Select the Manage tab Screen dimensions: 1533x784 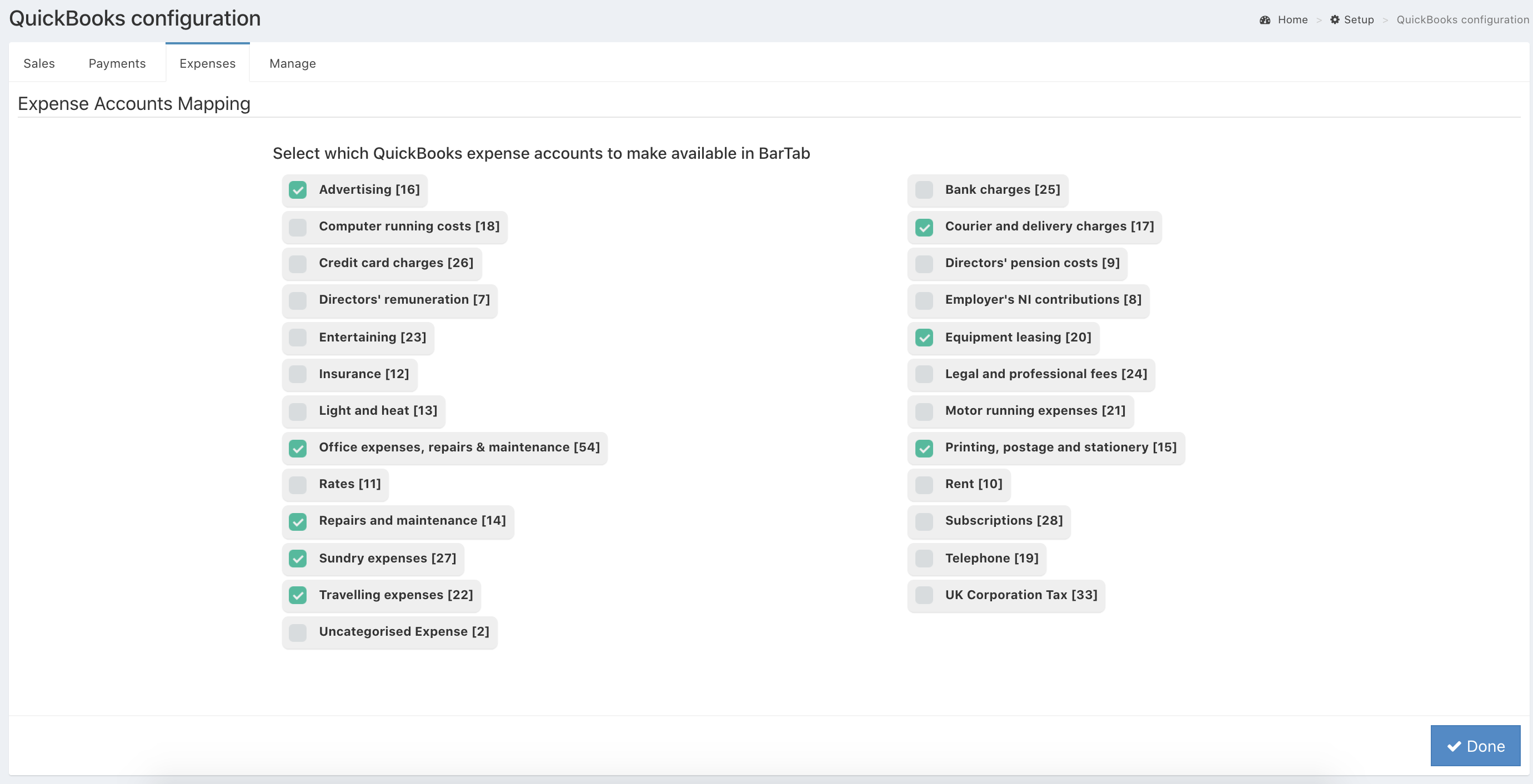click(292, 63)
